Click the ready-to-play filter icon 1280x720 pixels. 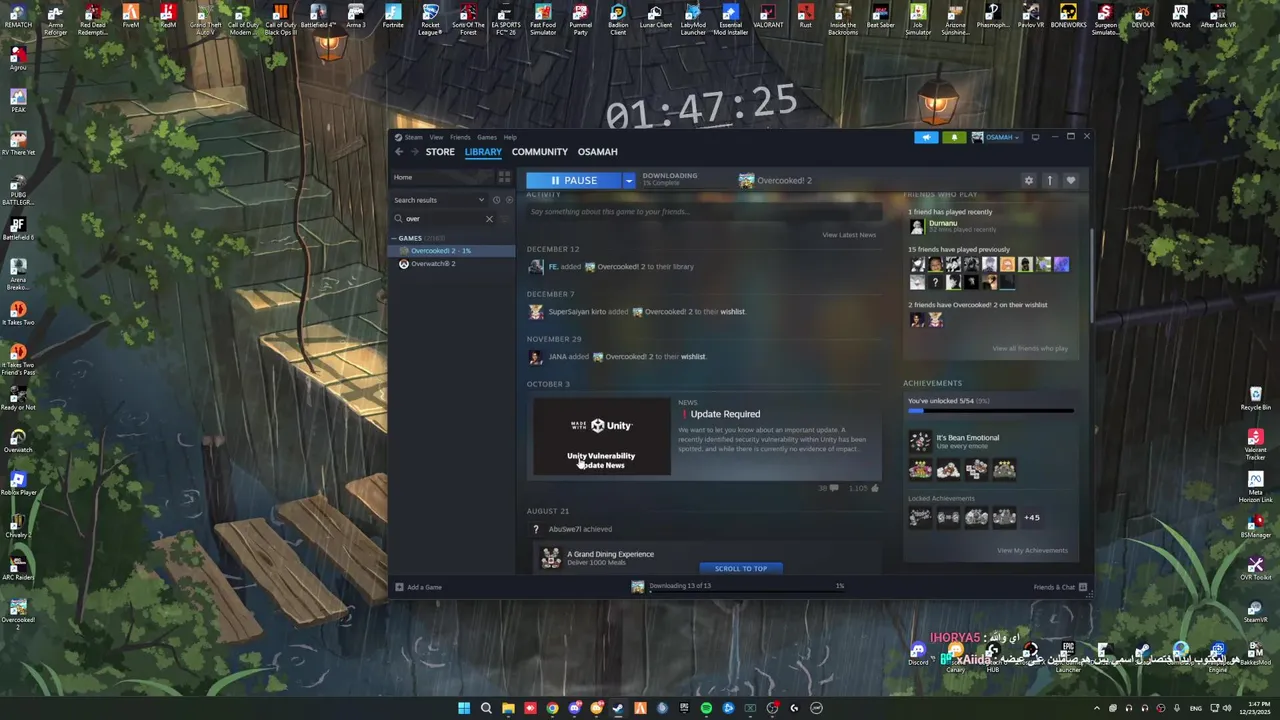[508, 200]
